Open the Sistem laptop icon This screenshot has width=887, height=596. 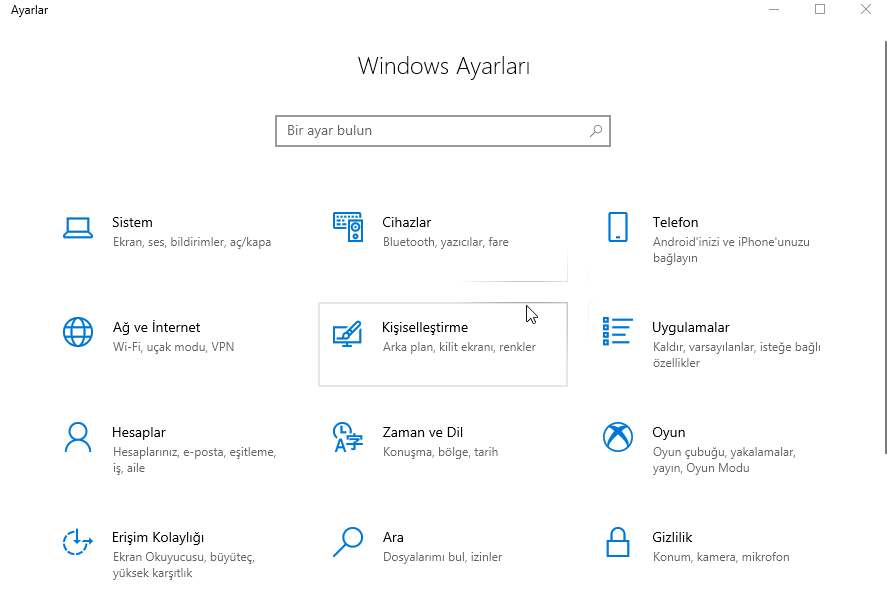coord(78,228)
